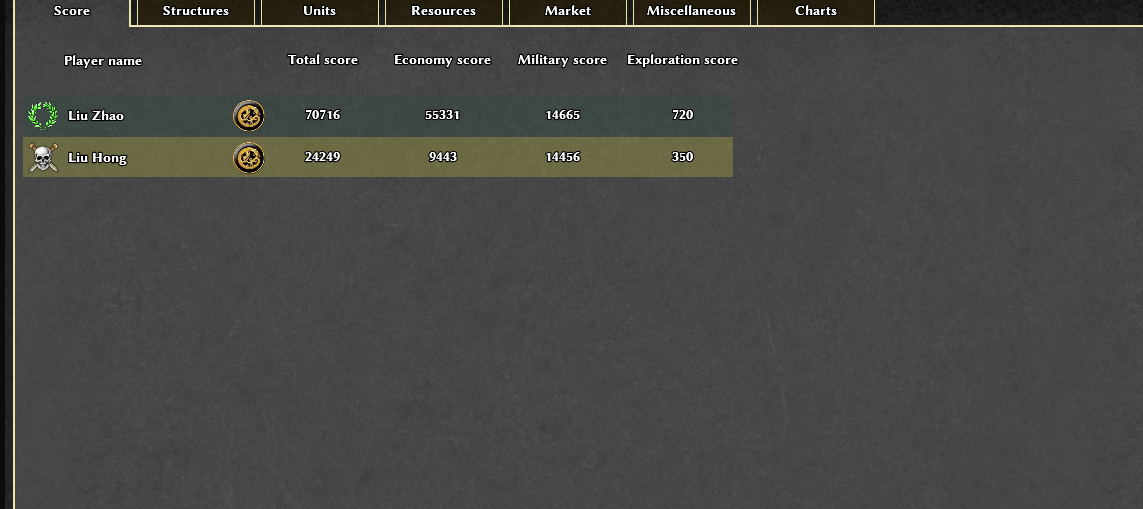The height and width of the screenshot is (509, 1143).
Task: Select the player name Liu Zhao
Action: coord(96,116)
